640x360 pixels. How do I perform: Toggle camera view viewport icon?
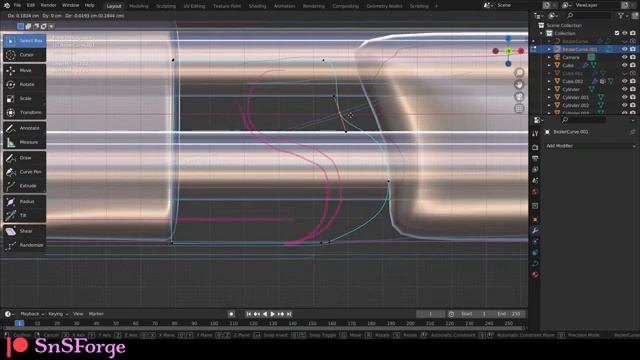tap(519, 96)
